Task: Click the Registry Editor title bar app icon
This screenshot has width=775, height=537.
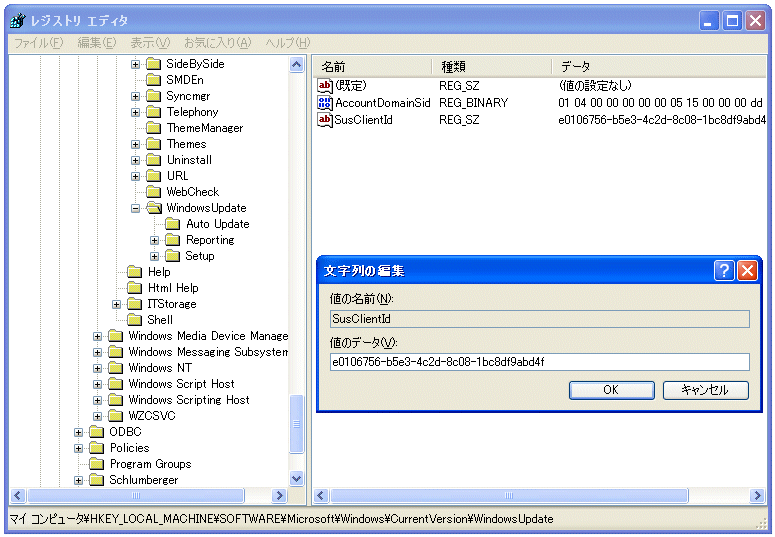Action: click(x=18, y=21)
